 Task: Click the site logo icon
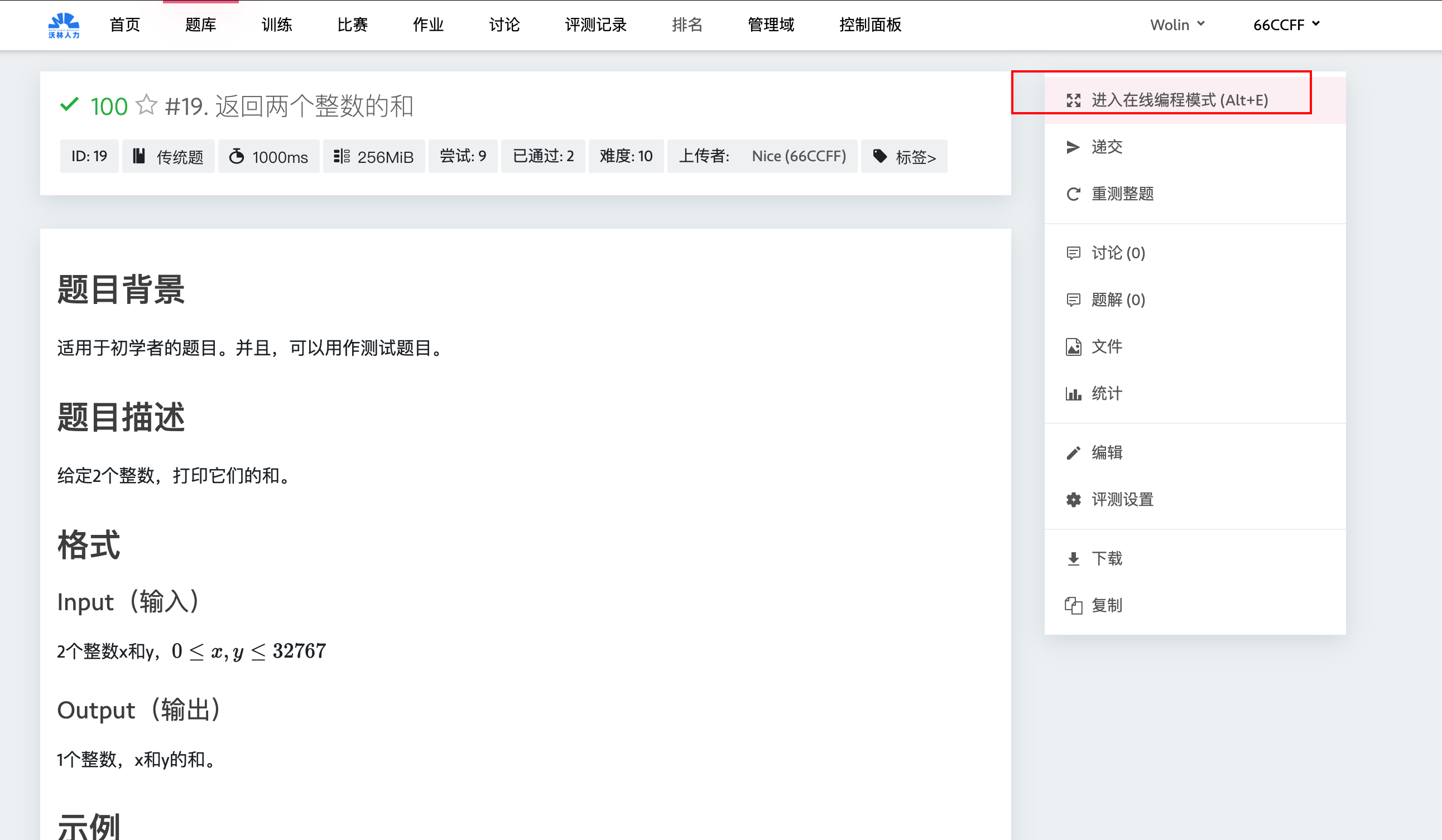tap(64, 25)
